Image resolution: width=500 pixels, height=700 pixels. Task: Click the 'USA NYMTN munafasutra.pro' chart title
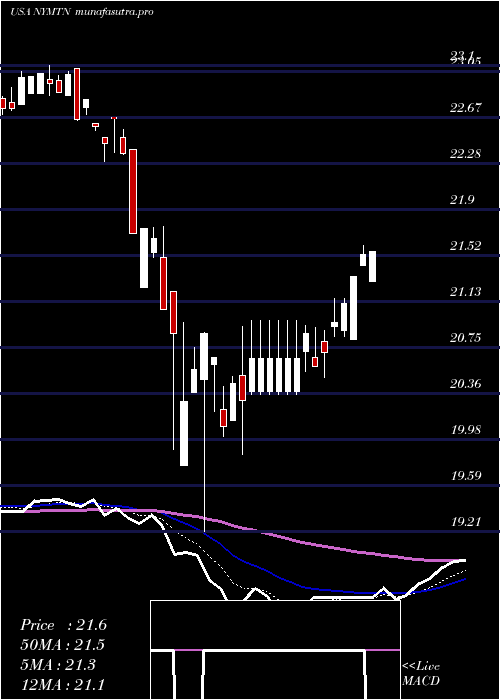82,12
